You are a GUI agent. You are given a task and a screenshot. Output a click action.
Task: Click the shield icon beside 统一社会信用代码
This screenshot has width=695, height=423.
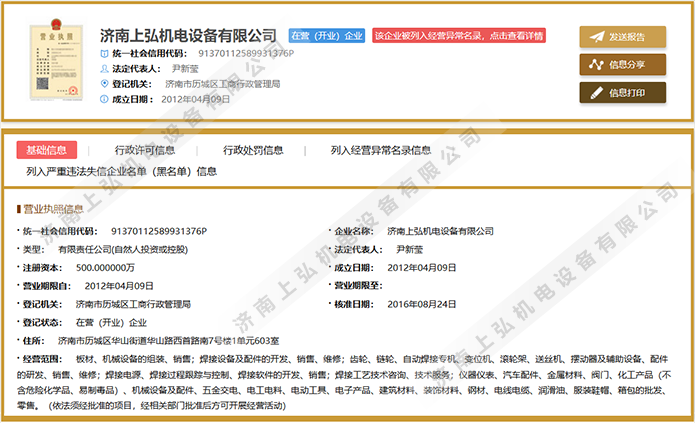click(x=104, y=54)
